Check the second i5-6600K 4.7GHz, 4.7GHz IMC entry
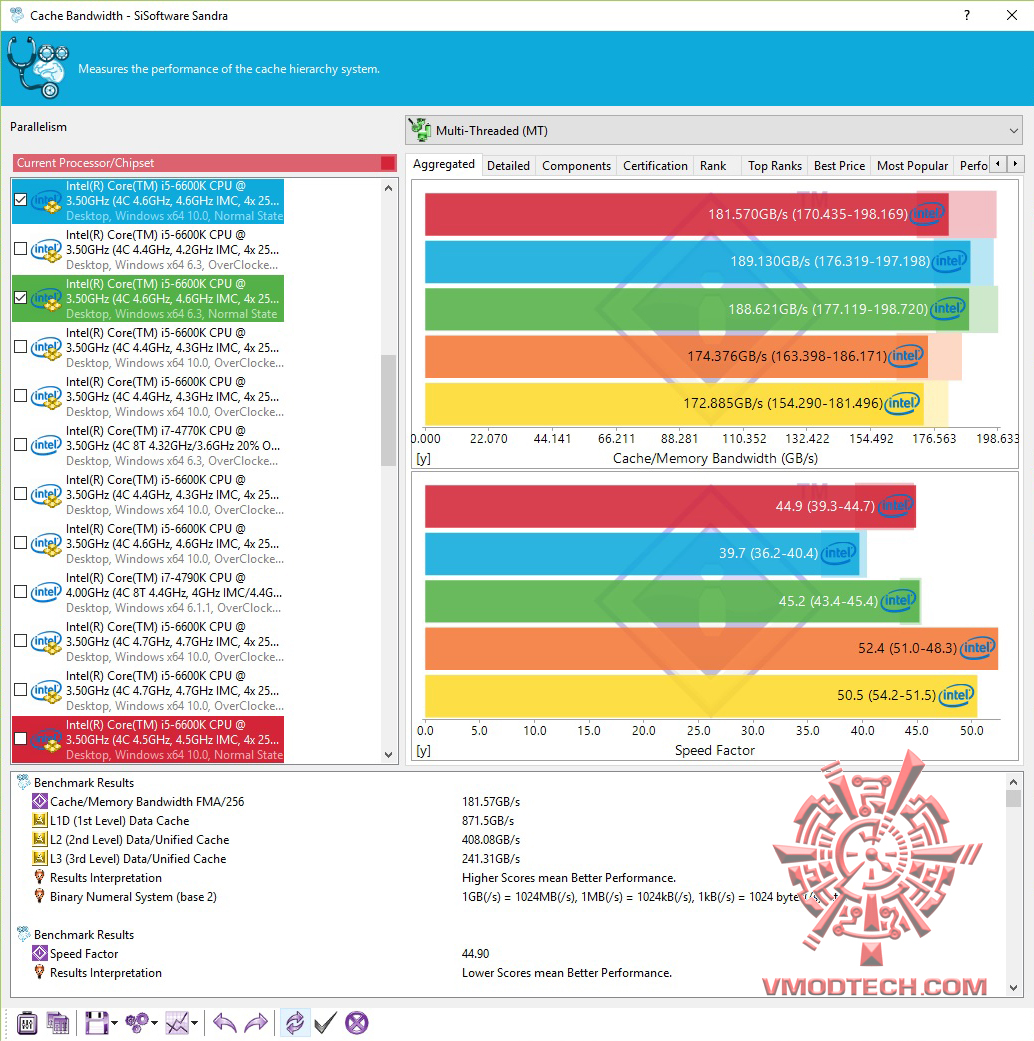This screenshot has height=1041, width=1034. [x=21, y=690]
